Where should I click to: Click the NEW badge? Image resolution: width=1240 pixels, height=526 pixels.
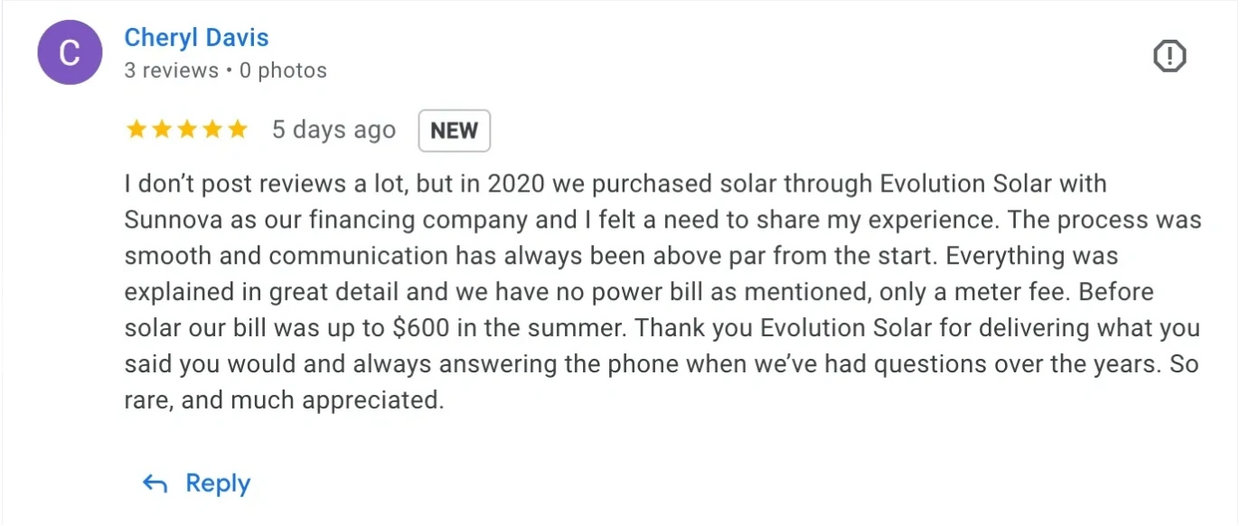point(454,130)
